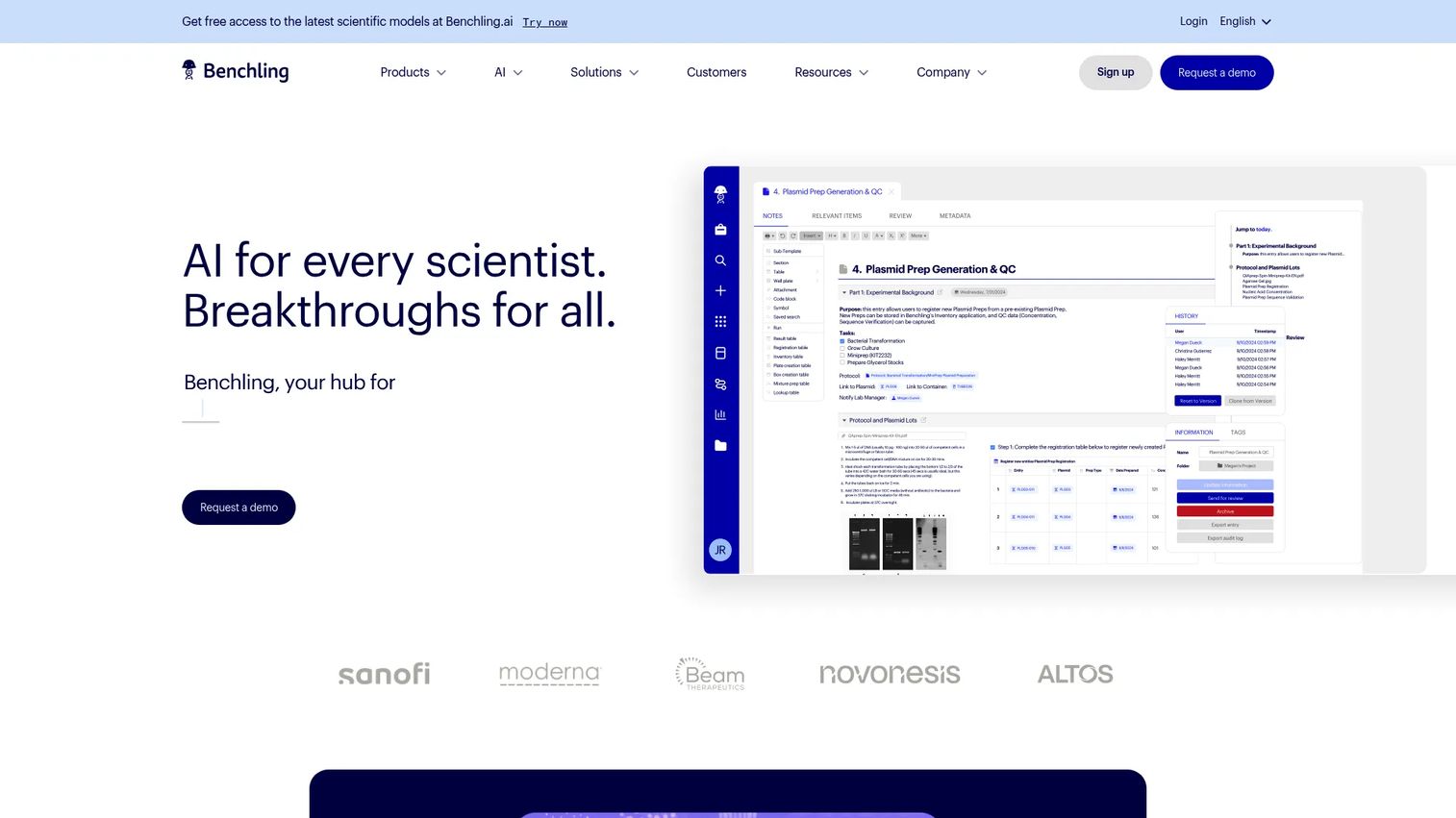This screenshot has height=818, width=1456.
Task: Click the Beam Therapeutics logo
Action: pyautogui.click(x=711, y=674)
